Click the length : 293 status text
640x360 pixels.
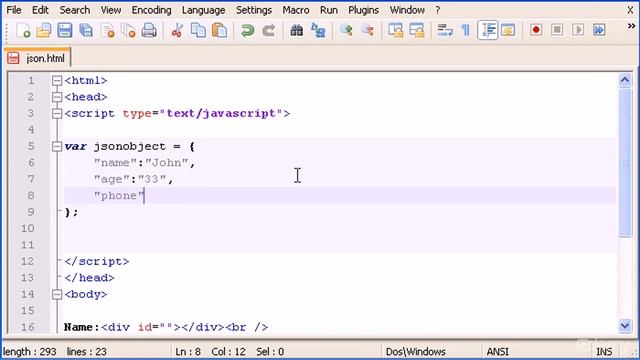click(29, 351)
